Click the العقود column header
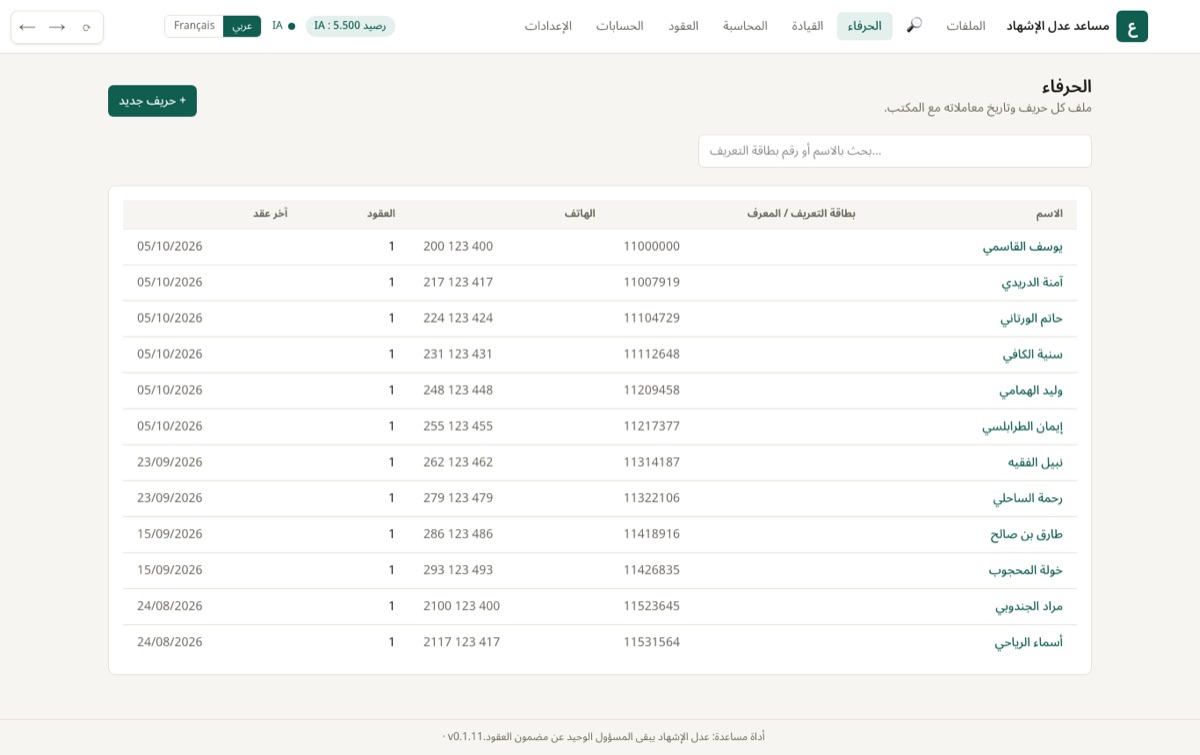1200x755 pixels. 381,214
